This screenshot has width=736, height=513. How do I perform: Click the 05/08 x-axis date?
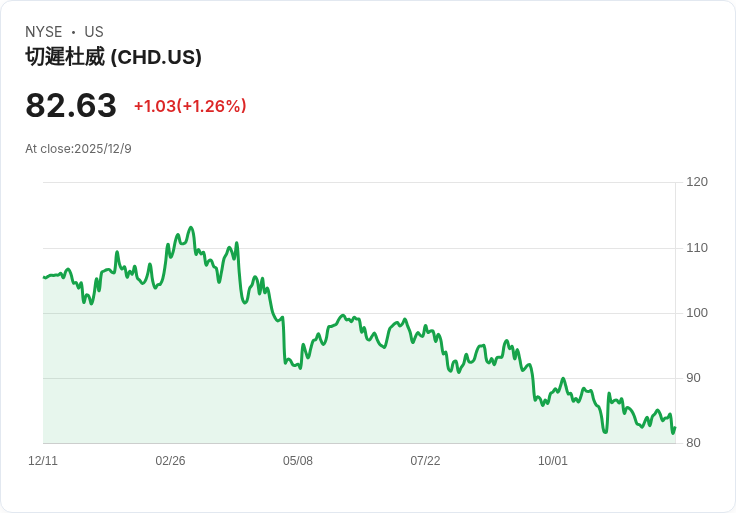[298, 461]
